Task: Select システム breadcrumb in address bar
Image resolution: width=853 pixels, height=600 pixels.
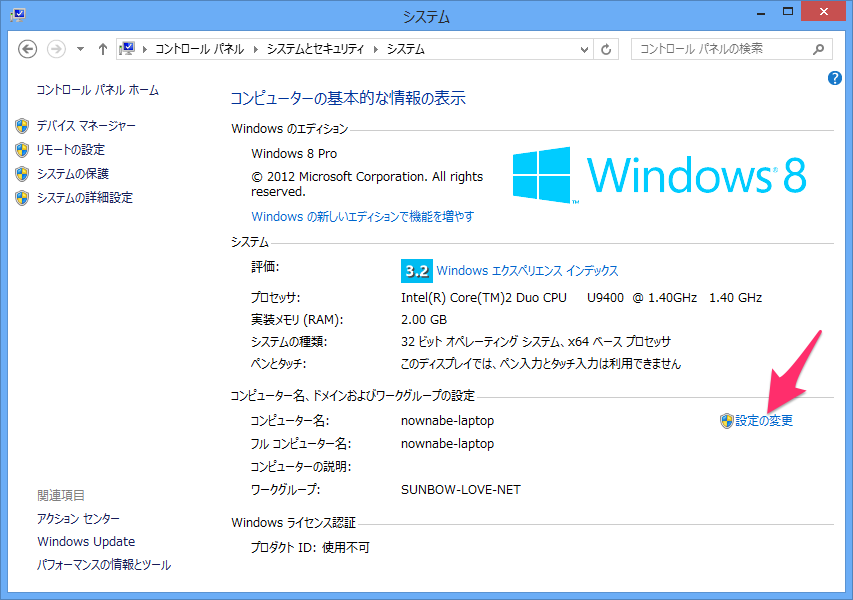Action: (x=405, y=49)
